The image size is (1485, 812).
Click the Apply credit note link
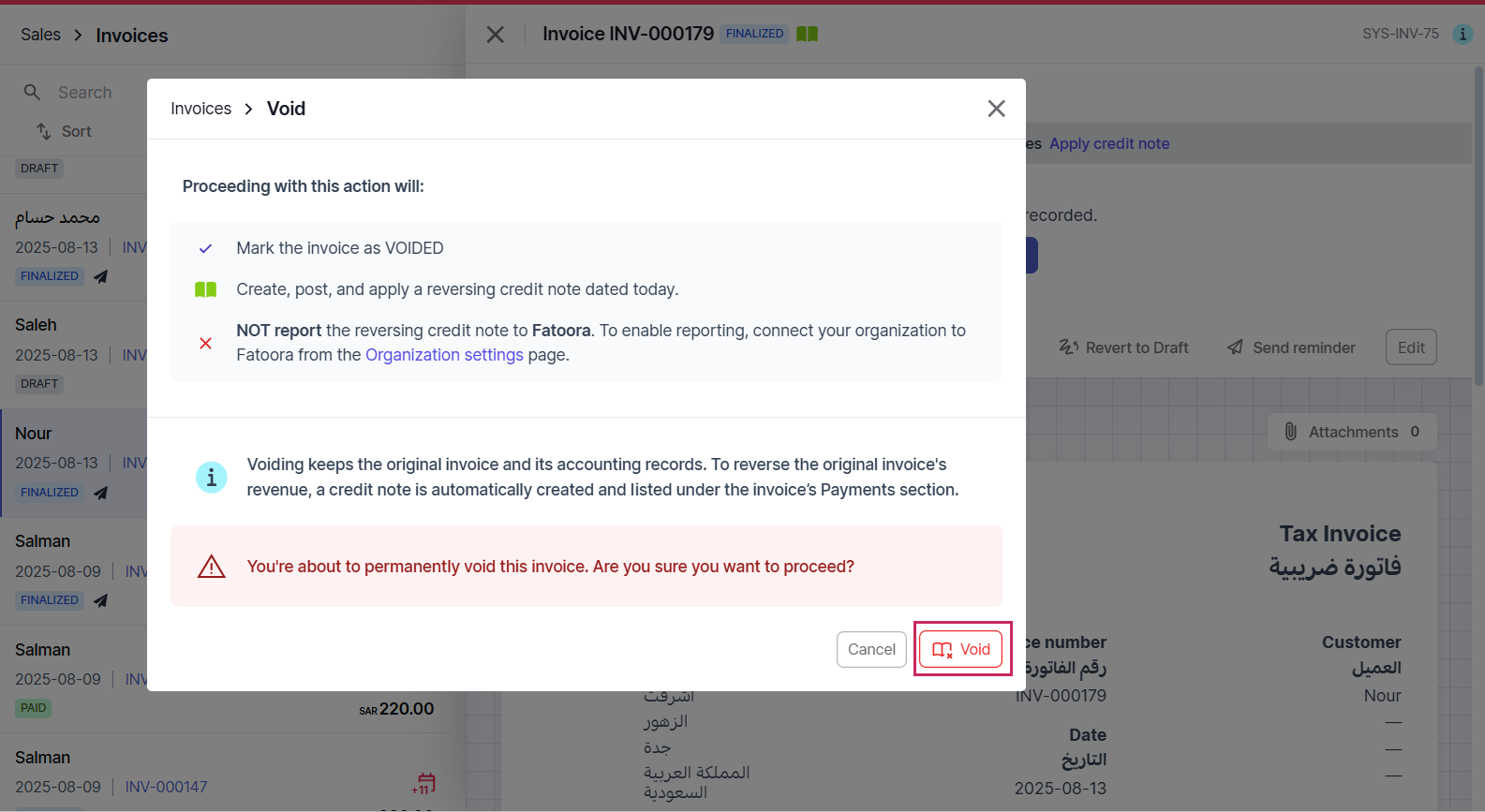1109,143
